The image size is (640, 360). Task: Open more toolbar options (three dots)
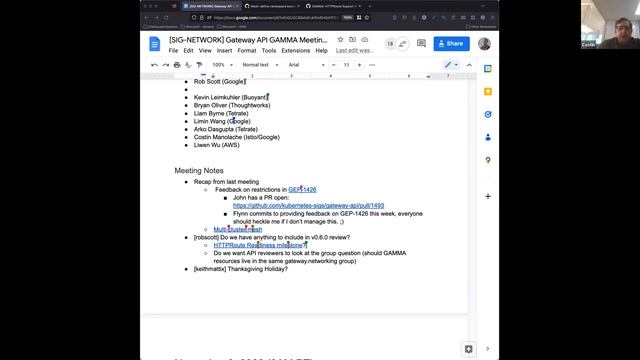coord(372,65)
